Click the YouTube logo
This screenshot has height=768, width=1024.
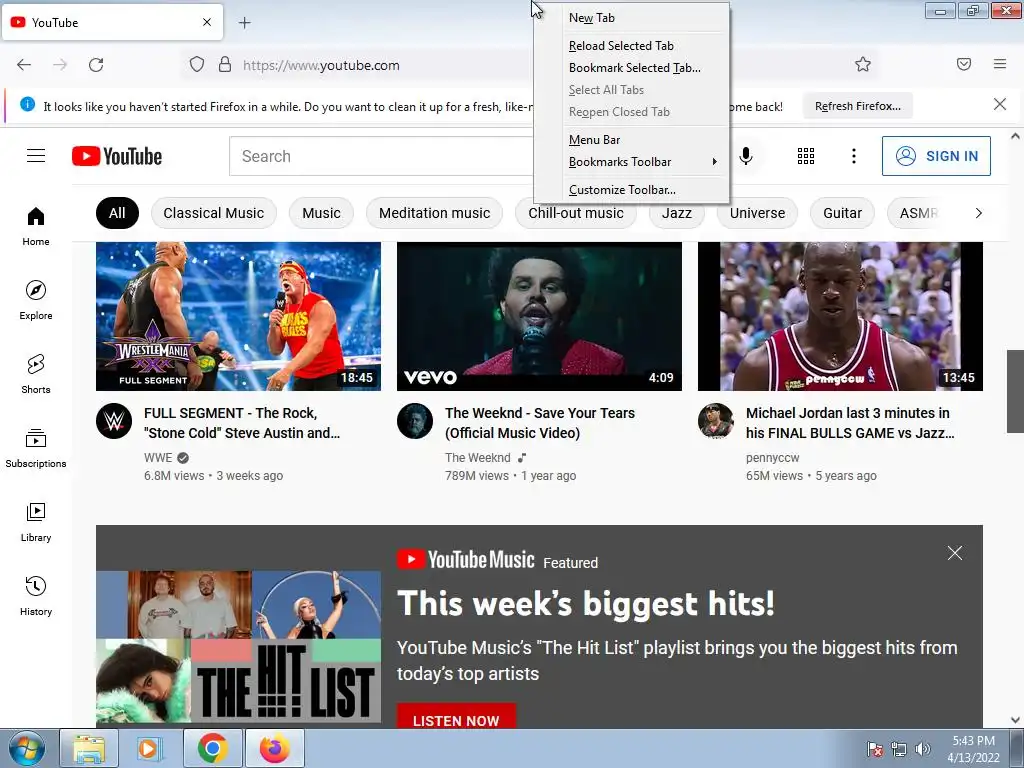click(x=117, y=156)
